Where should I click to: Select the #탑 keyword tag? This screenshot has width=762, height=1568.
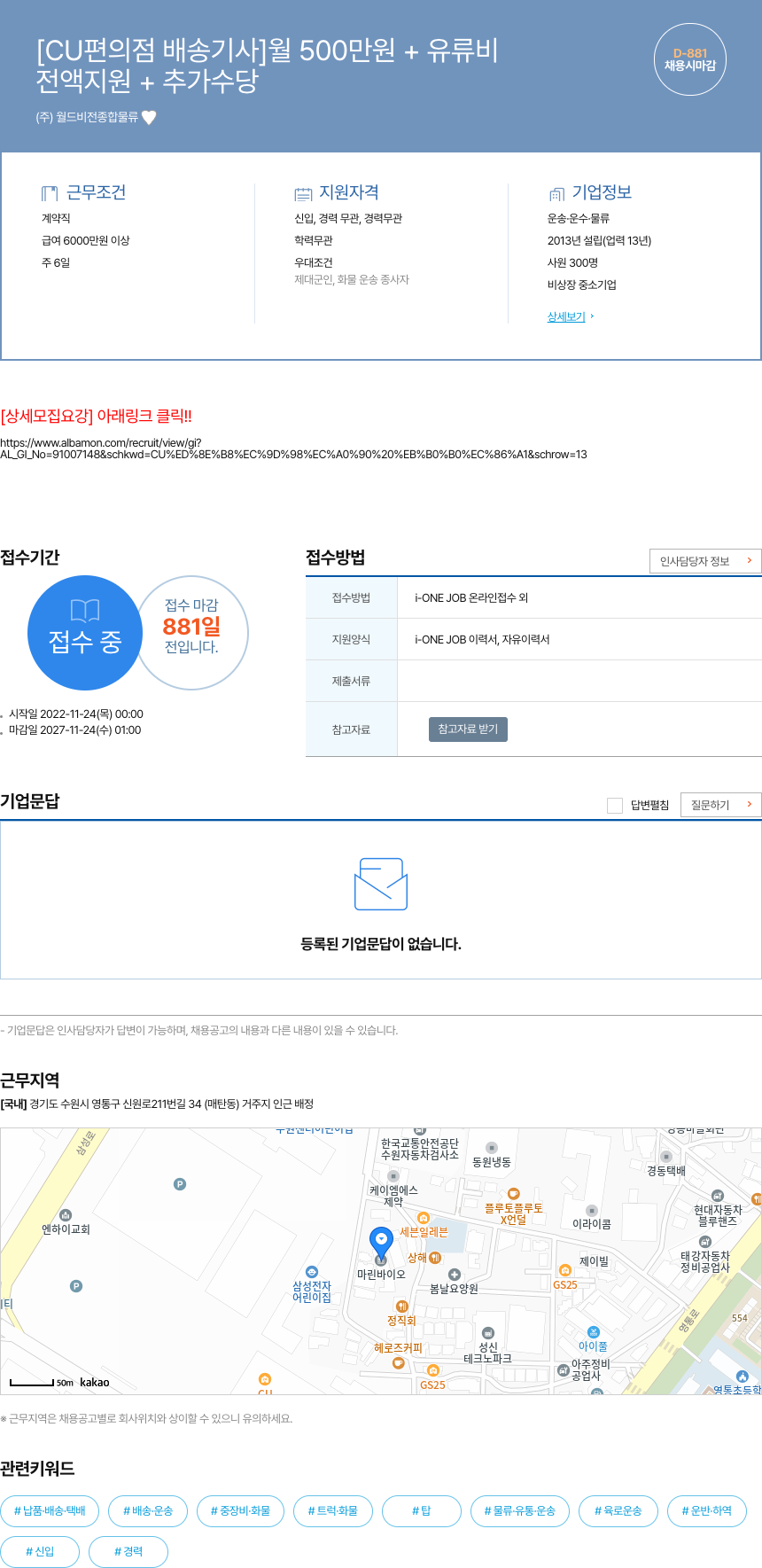(x=422, y=1511)
